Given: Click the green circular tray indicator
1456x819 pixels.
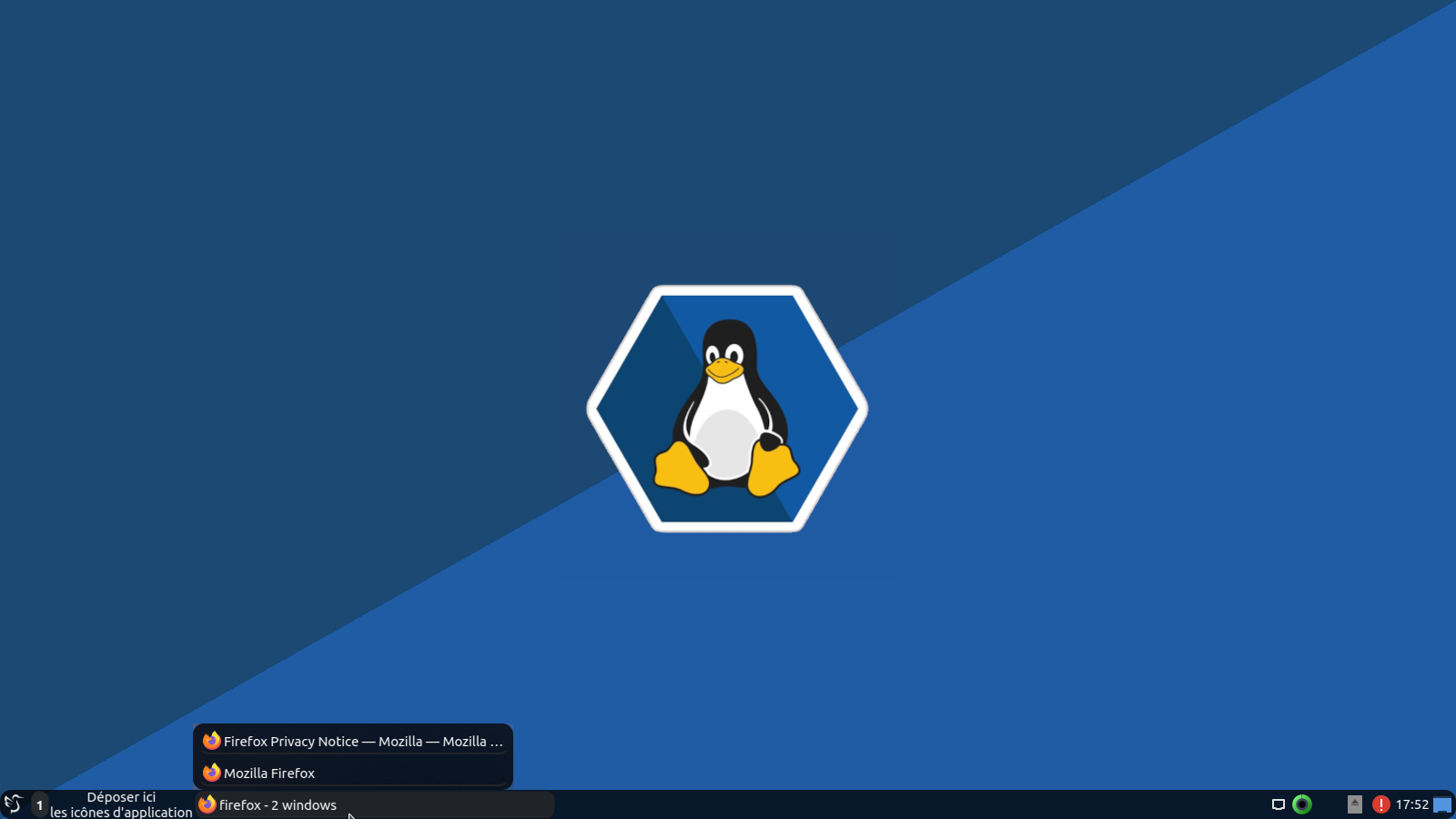Looking at the screenshot, I should (x=1302, y=804).
